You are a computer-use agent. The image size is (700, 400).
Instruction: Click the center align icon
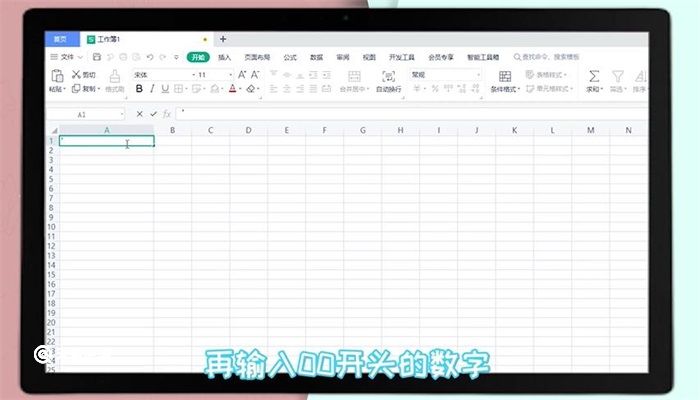pyautogui.click(x=287, y=89)
